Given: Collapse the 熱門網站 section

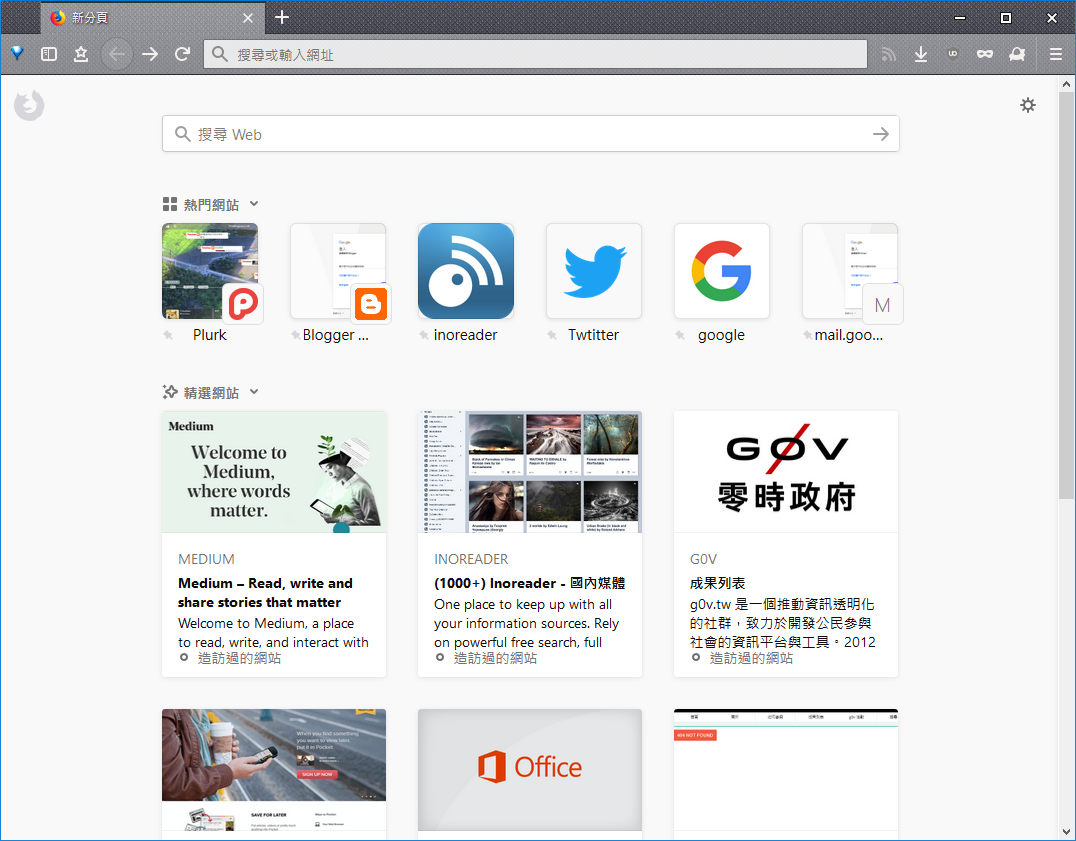Looking at the screenshot, I should coord(253,203).
